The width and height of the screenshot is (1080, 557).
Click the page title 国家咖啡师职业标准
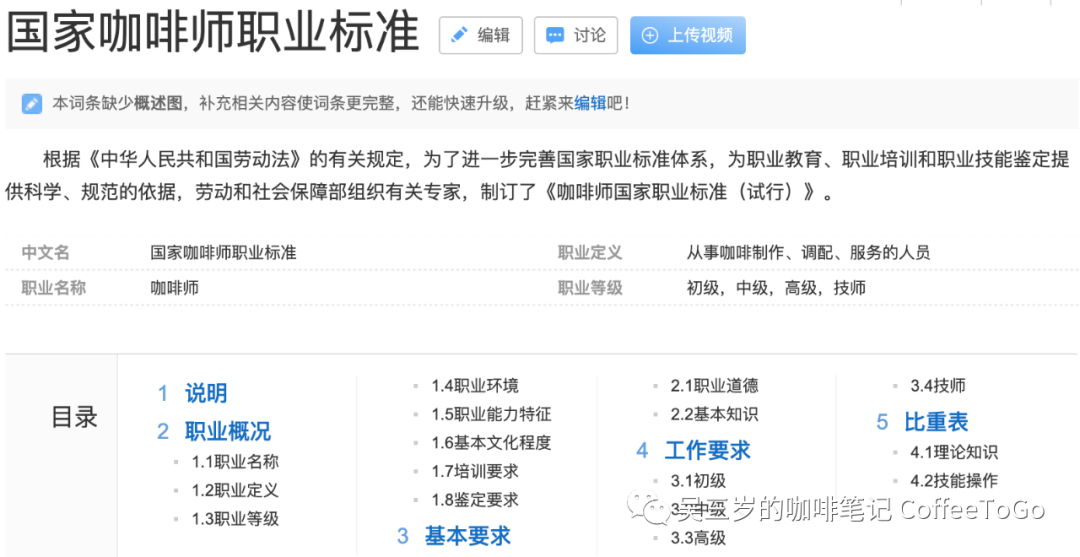(x=213, y=34)
